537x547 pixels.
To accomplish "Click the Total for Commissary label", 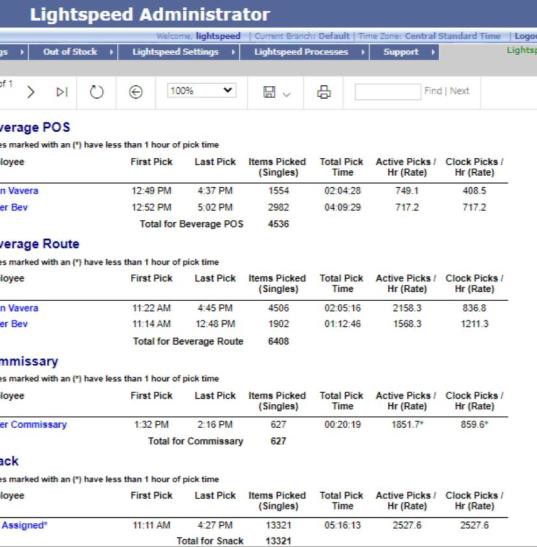I will (195, 441).
